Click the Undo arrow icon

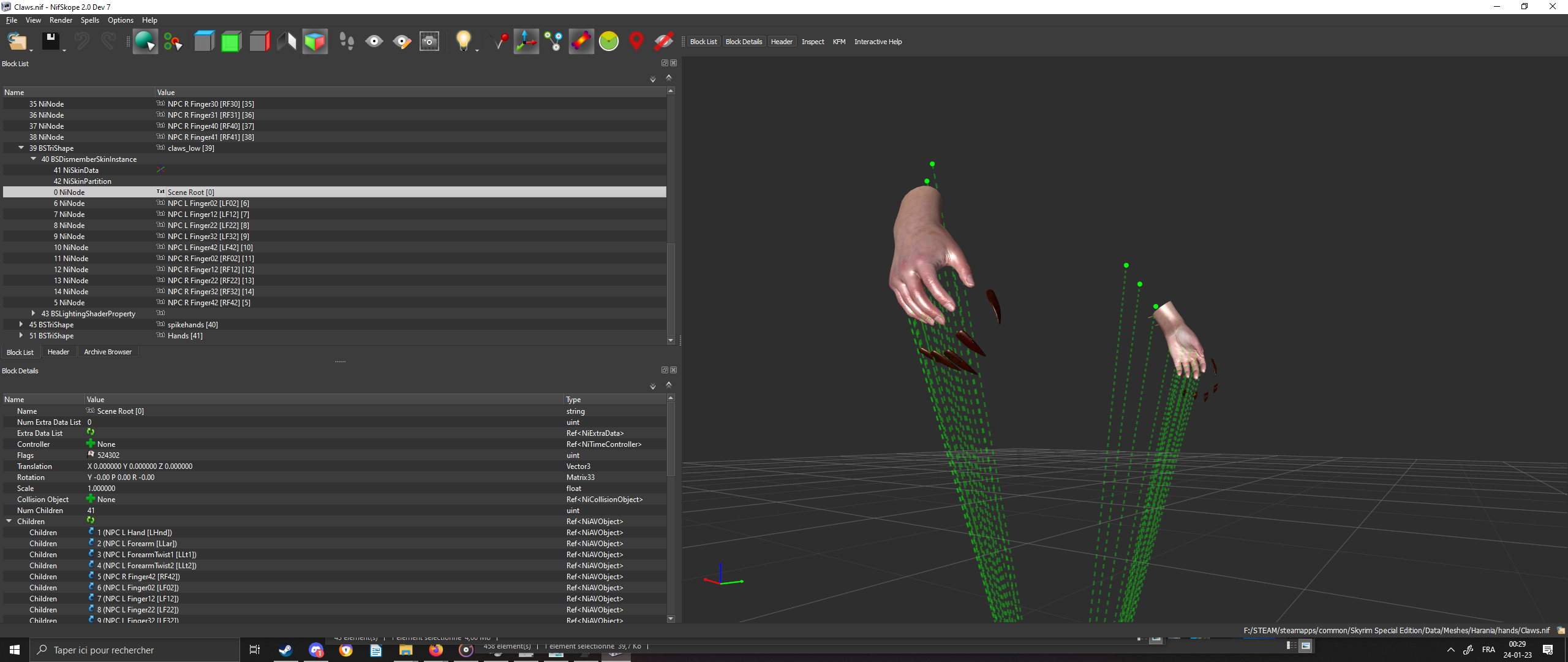[81, 42]
